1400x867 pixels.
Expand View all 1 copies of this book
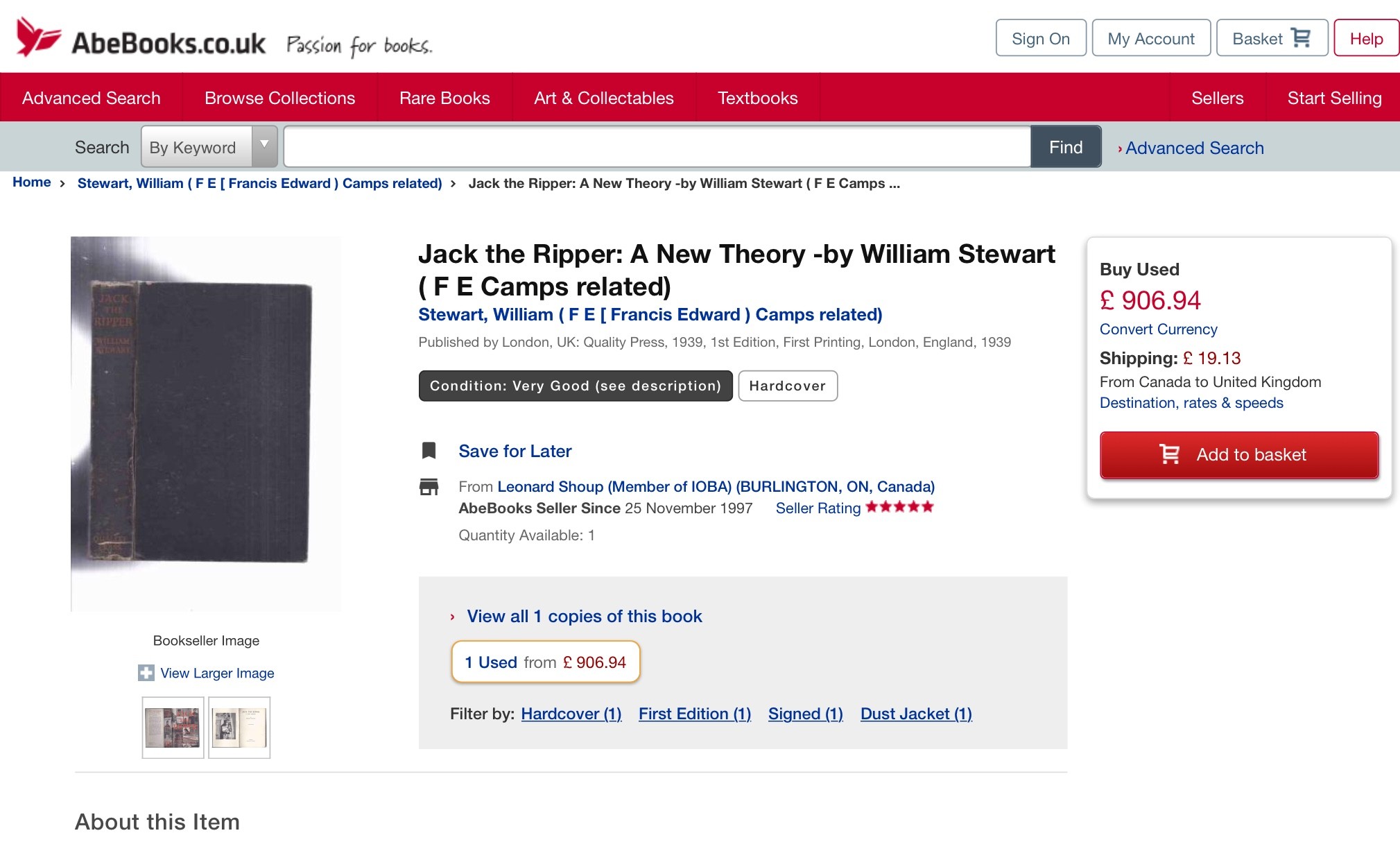pos(584,616)
